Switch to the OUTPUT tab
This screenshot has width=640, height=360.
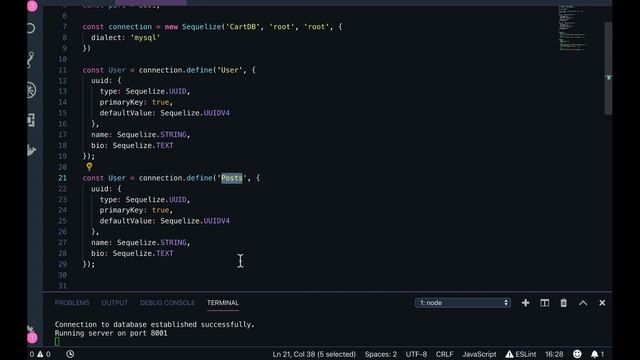pyautogui.click(x=115, y=303)
